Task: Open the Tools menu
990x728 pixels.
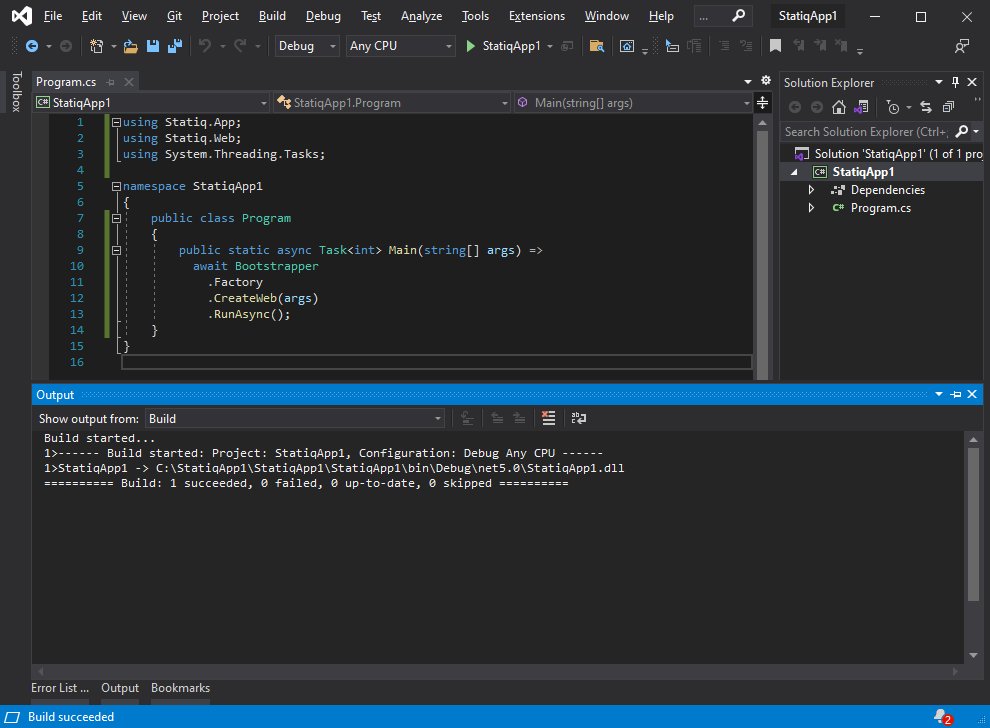Action: pos(475,16)
